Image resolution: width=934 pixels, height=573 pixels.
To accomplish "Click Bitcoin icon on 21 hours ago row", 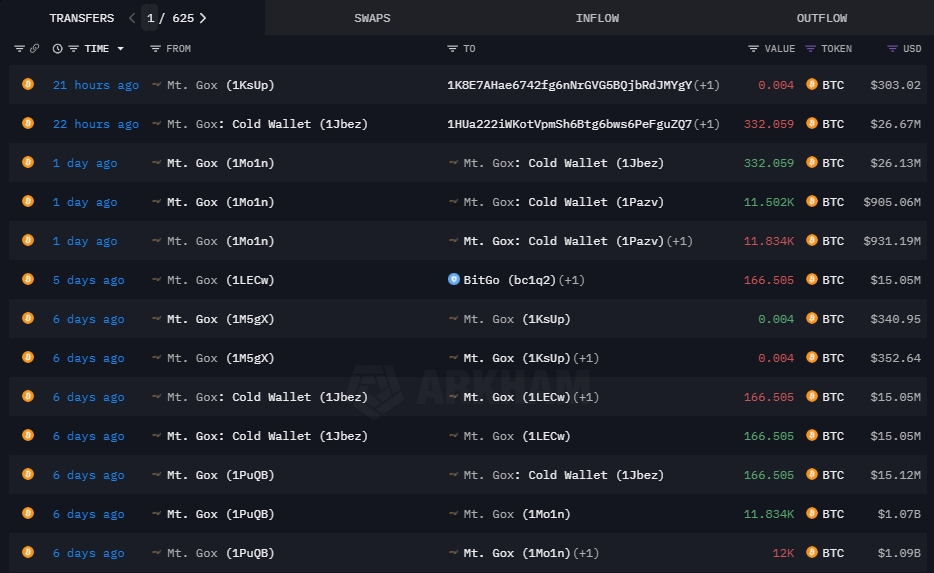I will 28,84.
